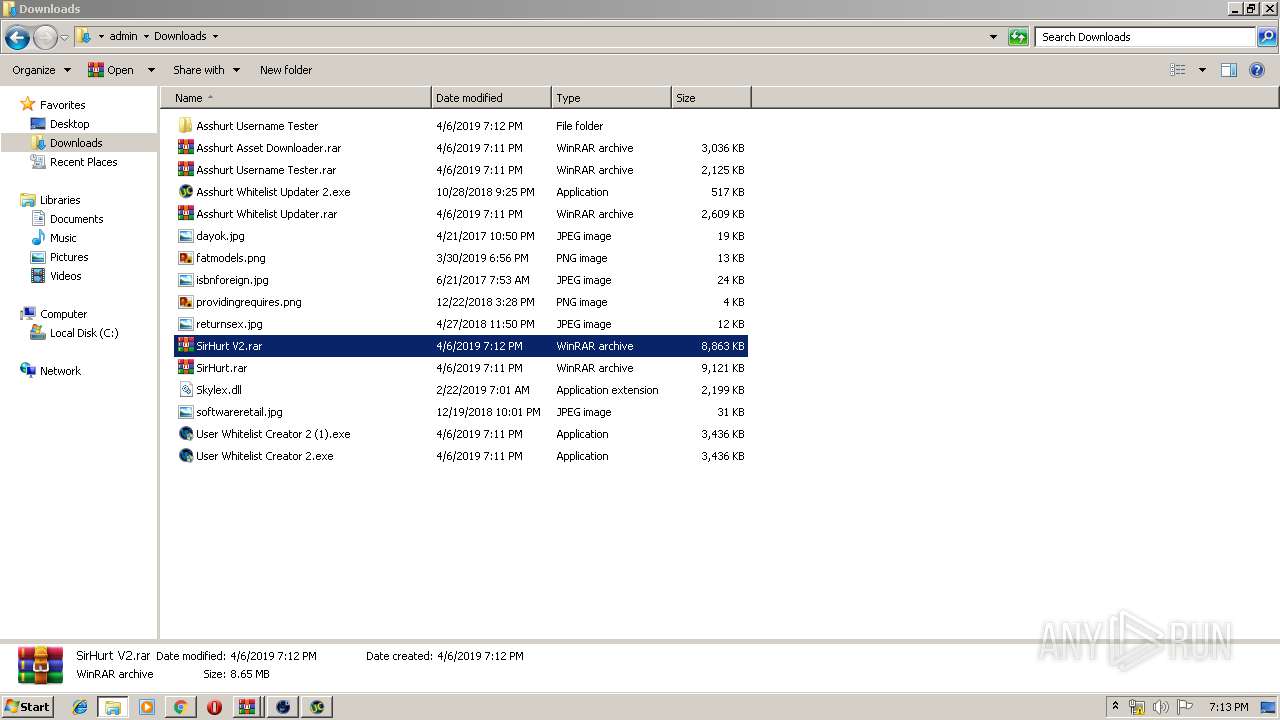This screenshot has width=1280, height=720.
Task: Toggle the preview pane icon
Action: [1229, 70]
